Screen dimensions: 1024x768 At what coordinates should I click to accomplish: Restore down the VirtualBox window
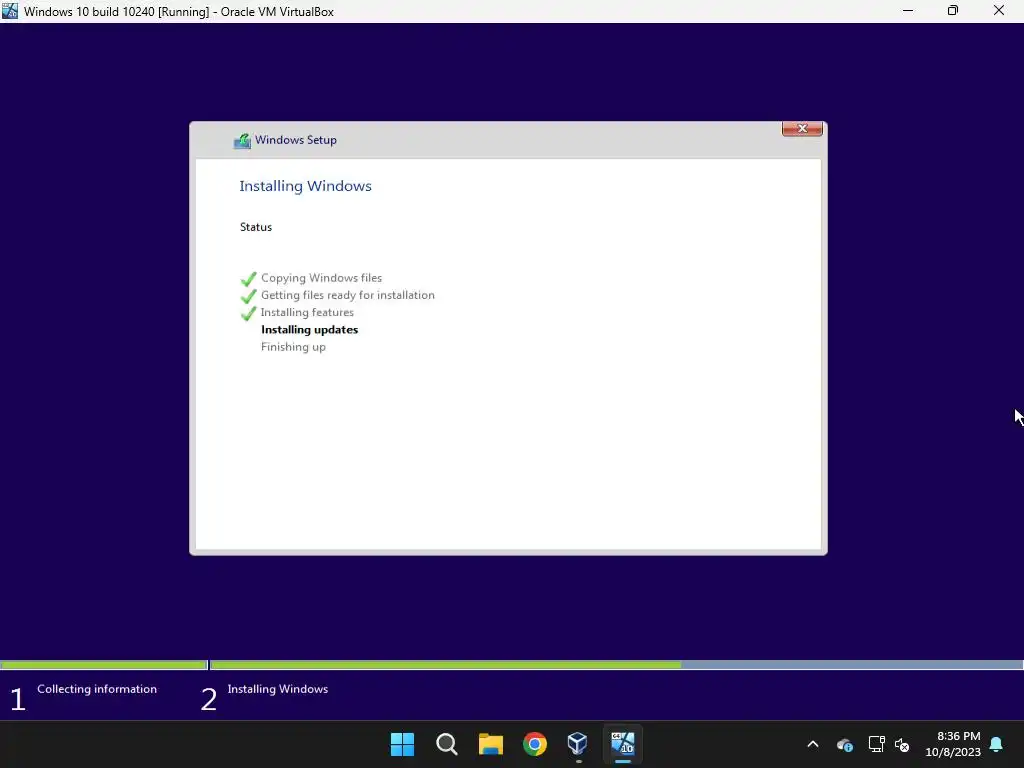(953, 11)
